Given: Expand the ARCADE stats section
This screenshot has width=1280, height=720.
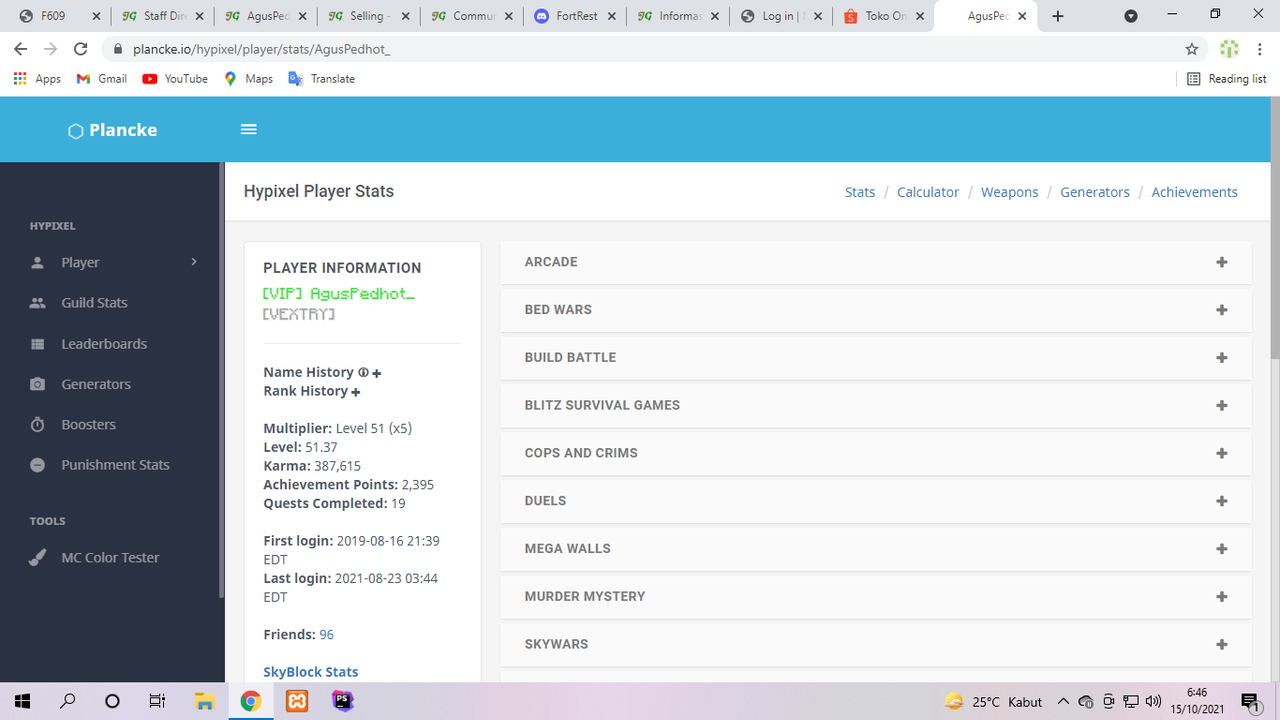Looking at the screenshot, I should point(875,262).
